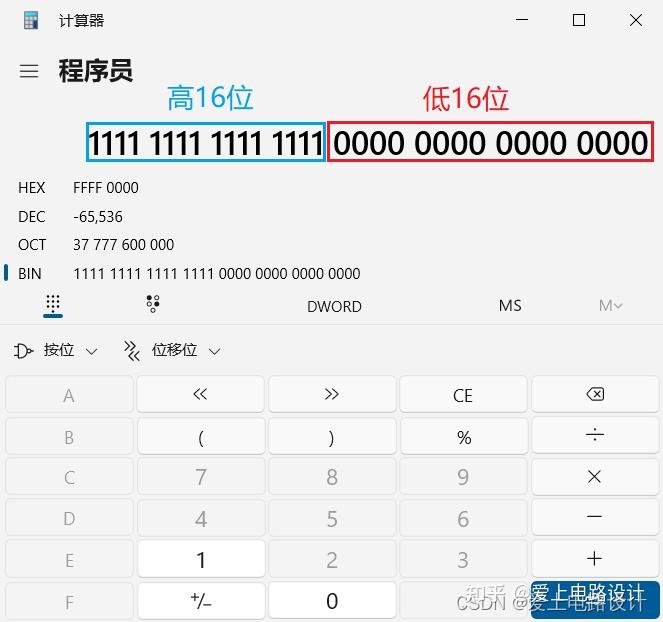Click the Calculator app icon in title bar
The image size is (663, 622).
(x=31, y=20)
